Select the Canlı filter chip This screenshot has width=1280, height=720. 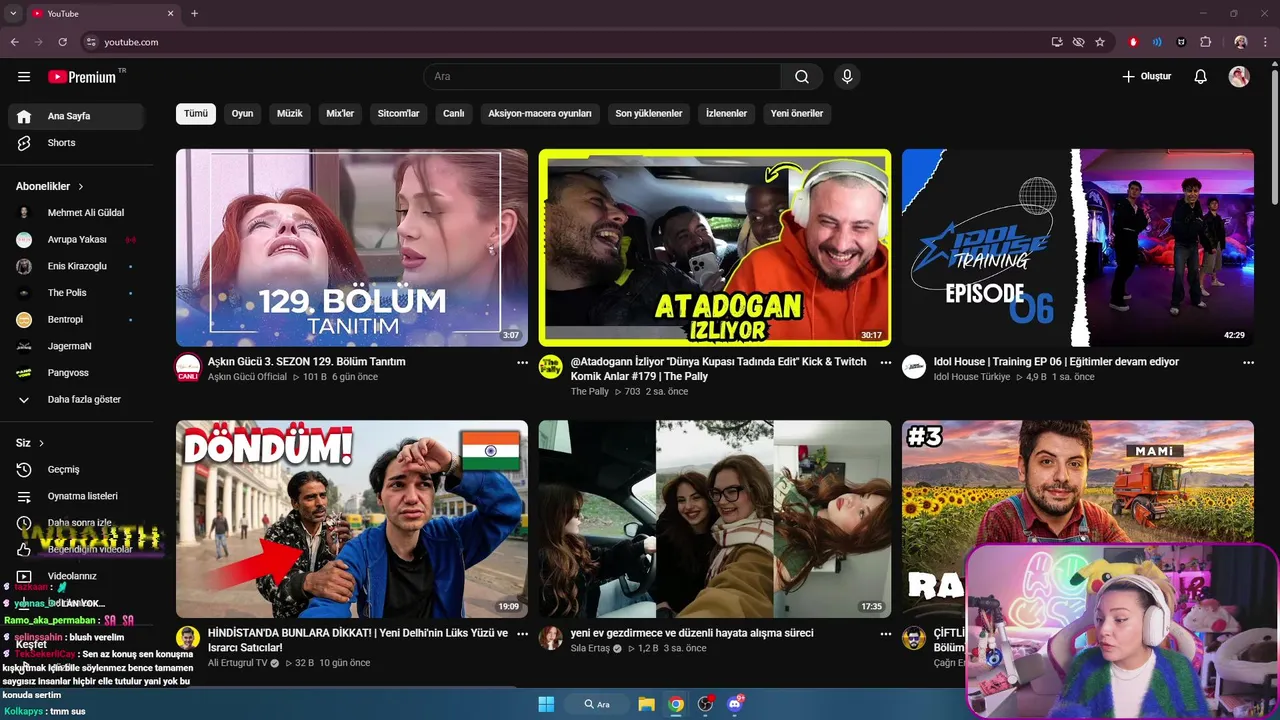click(x=454, y=113)
